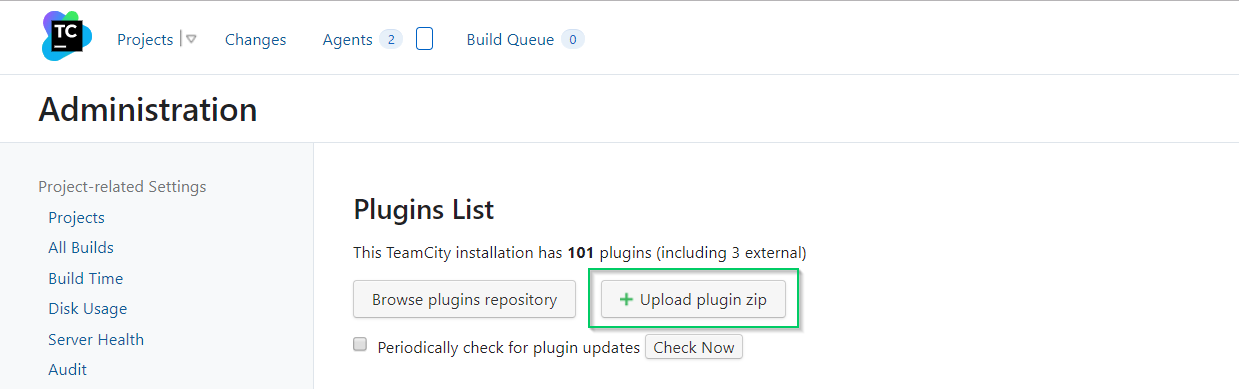This screenshot has height=389, width=1239.
Task: Click the agents pool box icon
Action: (x=424, y=39)
